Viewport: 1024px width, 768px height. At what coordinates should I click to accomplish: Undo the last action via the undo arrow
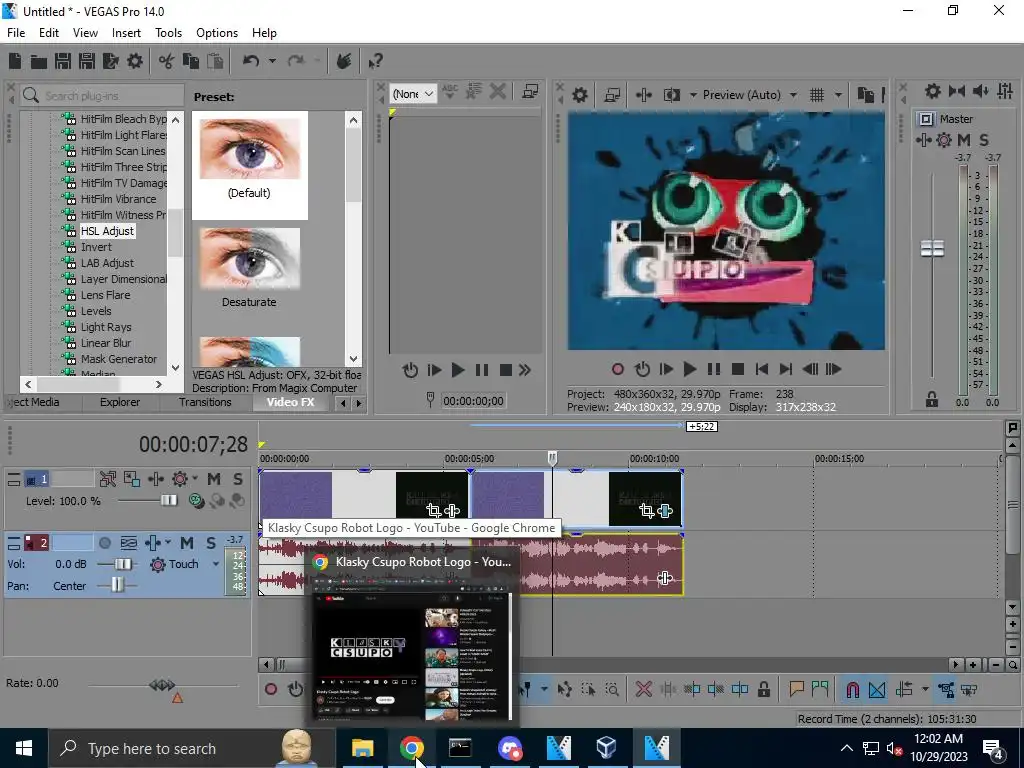(251, 61)
